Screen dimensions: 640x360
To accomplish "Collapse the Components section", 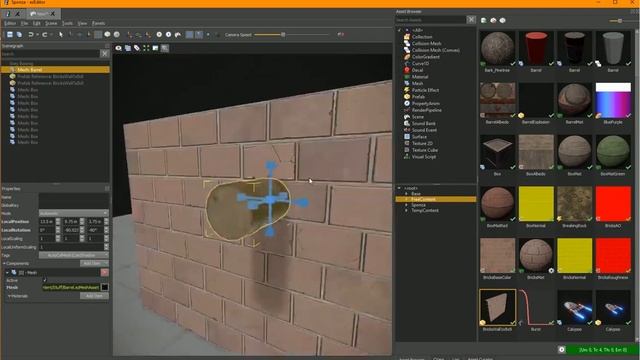I will pyautogui.click(x=4, y=264).
